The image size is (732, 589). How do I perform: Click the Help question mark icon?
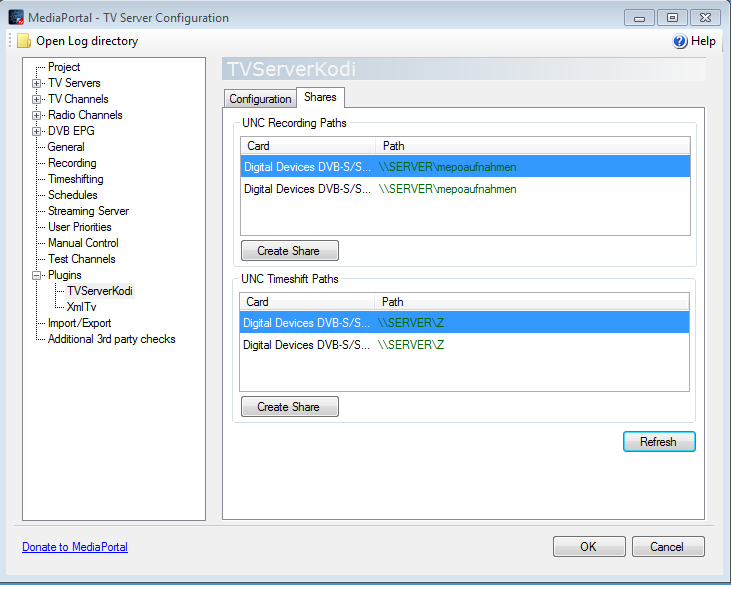680,41
